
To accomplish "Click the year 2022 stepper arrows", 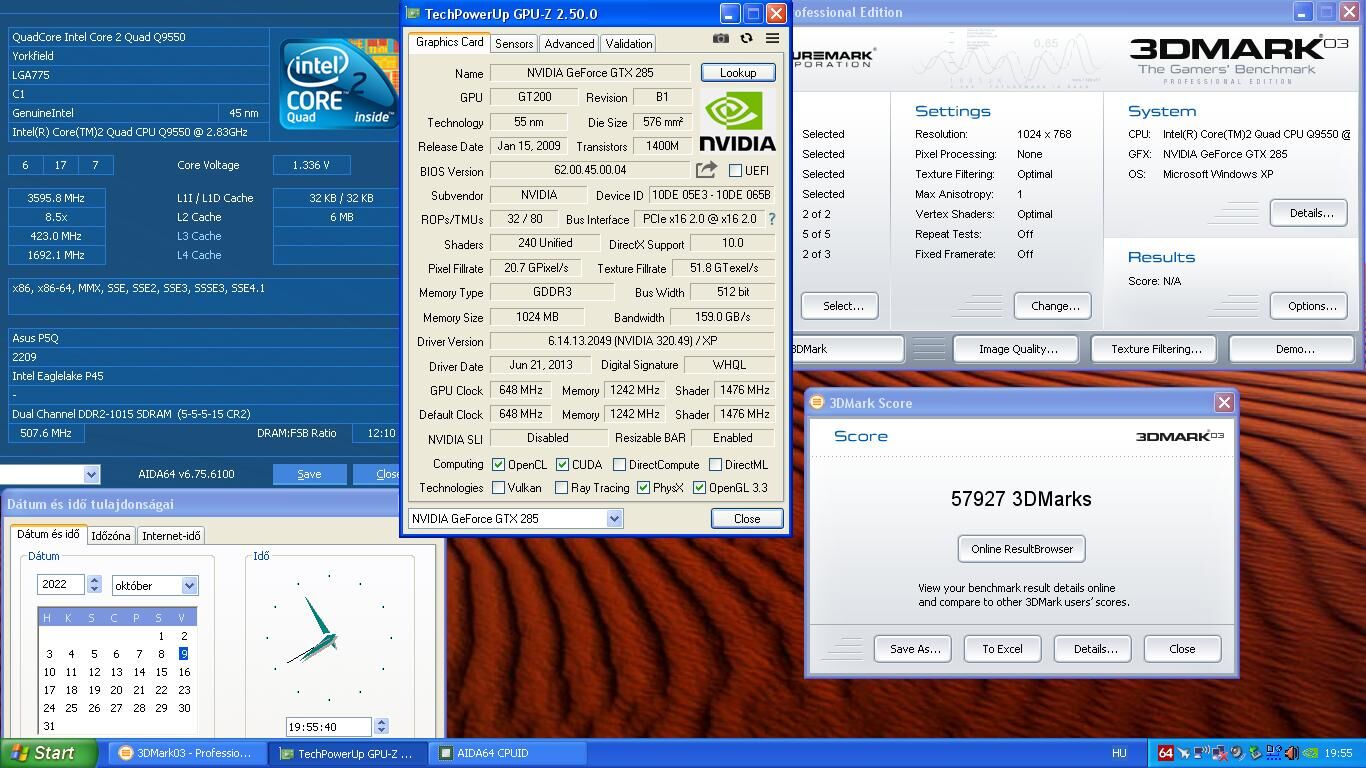I will (94, 584).
